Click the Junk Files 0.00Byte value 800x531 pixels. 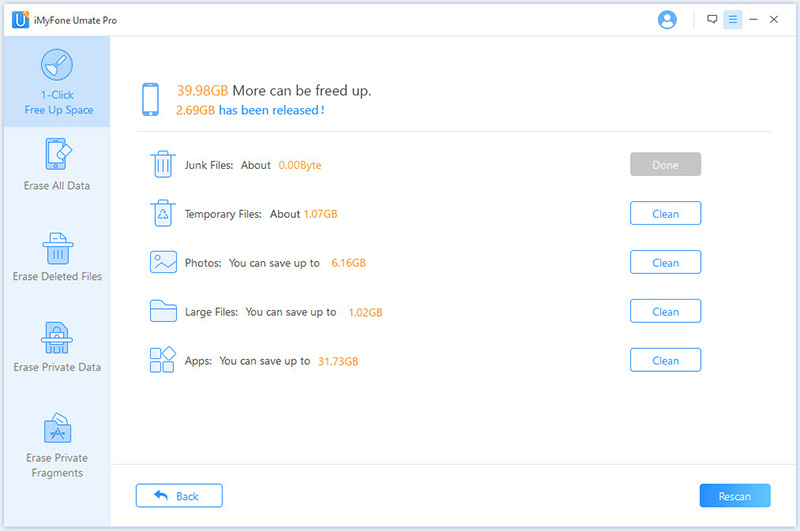300,165
